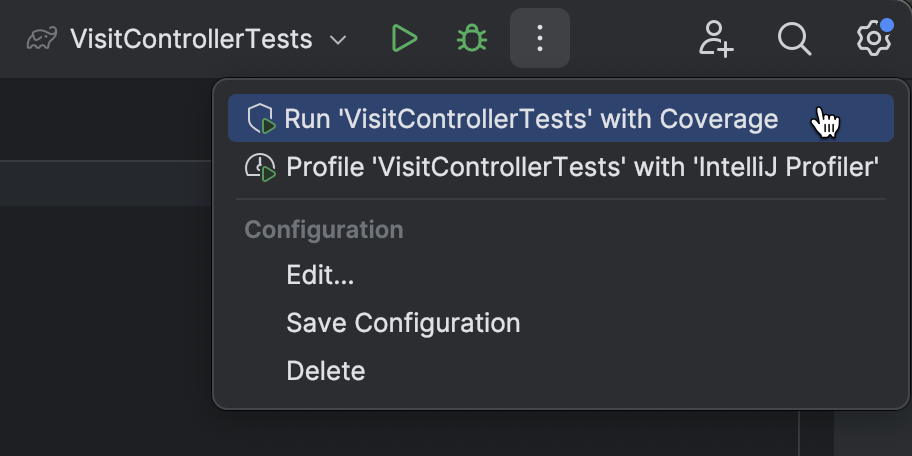Open the VisitControllerTests run configuration selector
This screenshot has height=456, width=912.
pyautogui.click(x=190, y=40)
